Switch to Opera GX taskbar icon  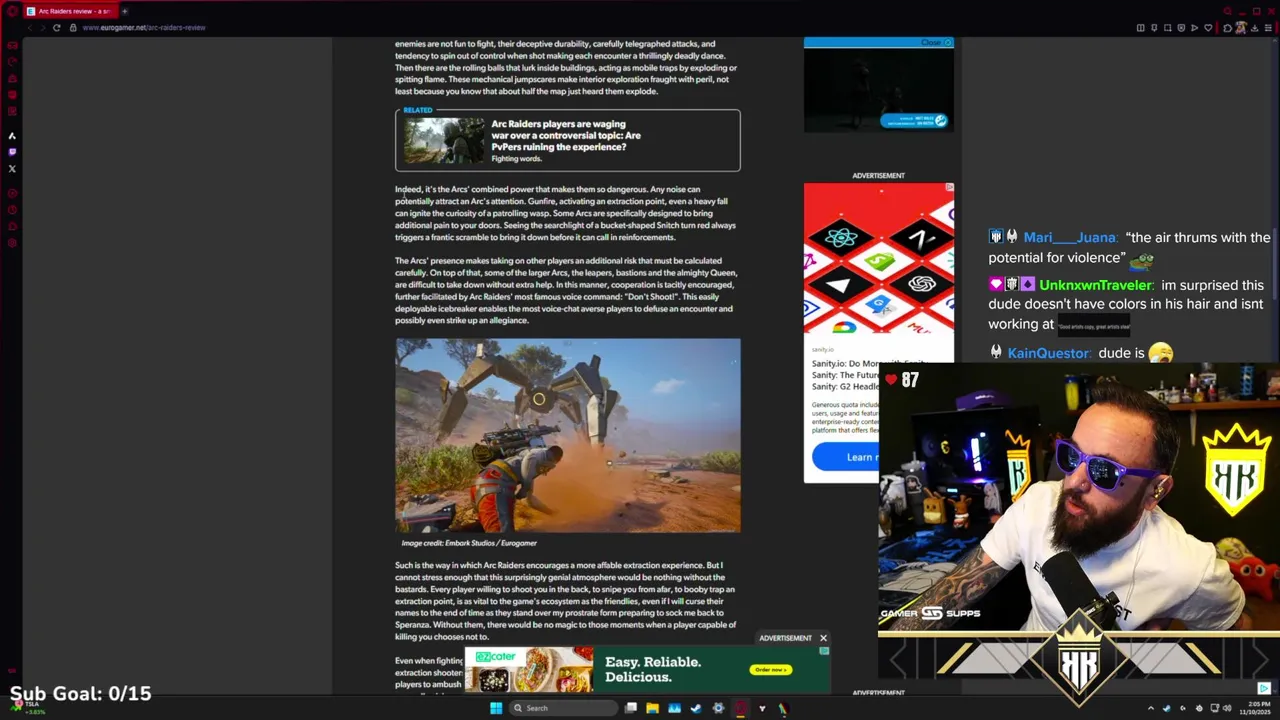(x=740, y=708)
